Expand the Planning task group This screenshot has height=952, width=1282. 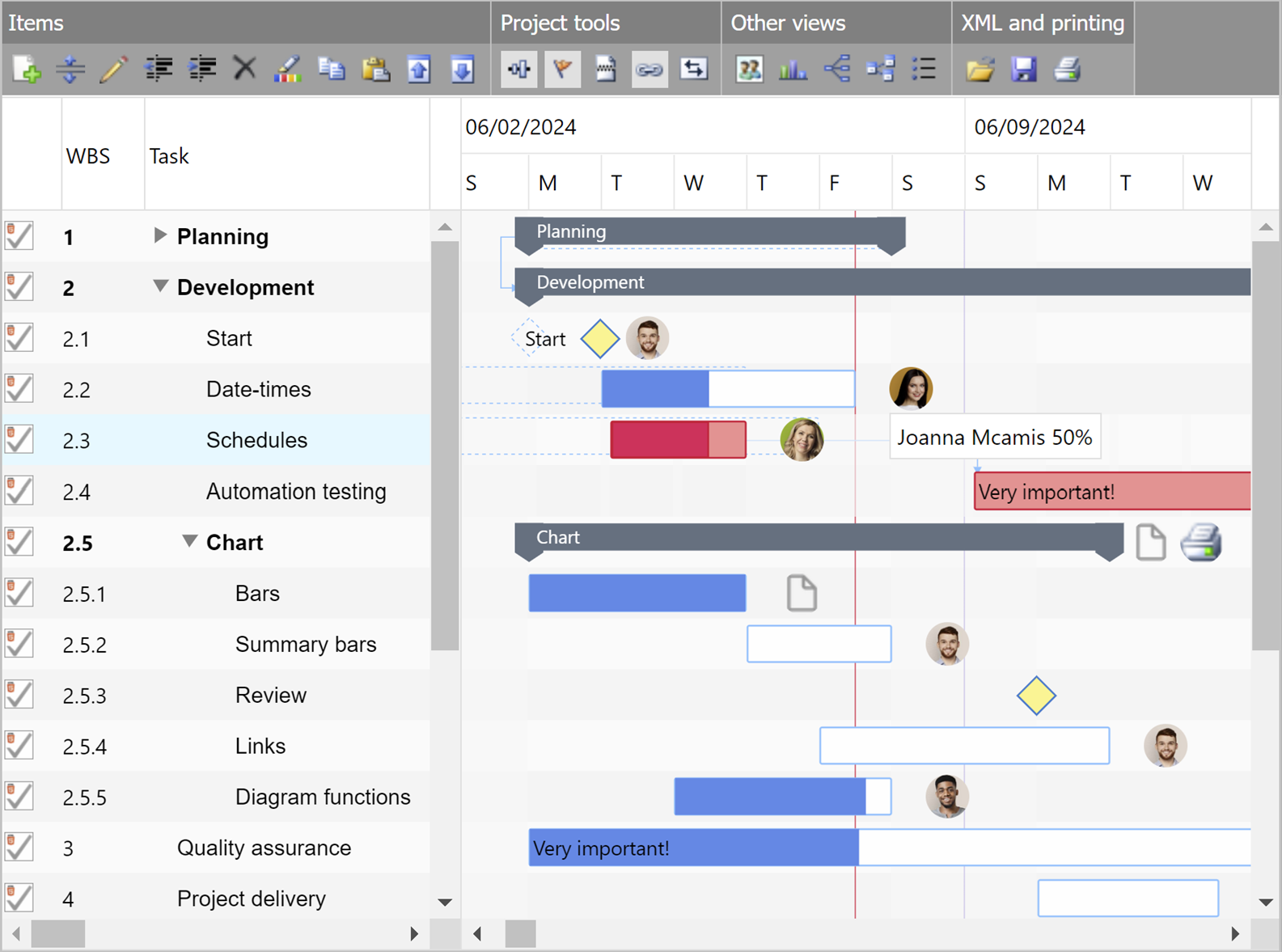point(160,235)
